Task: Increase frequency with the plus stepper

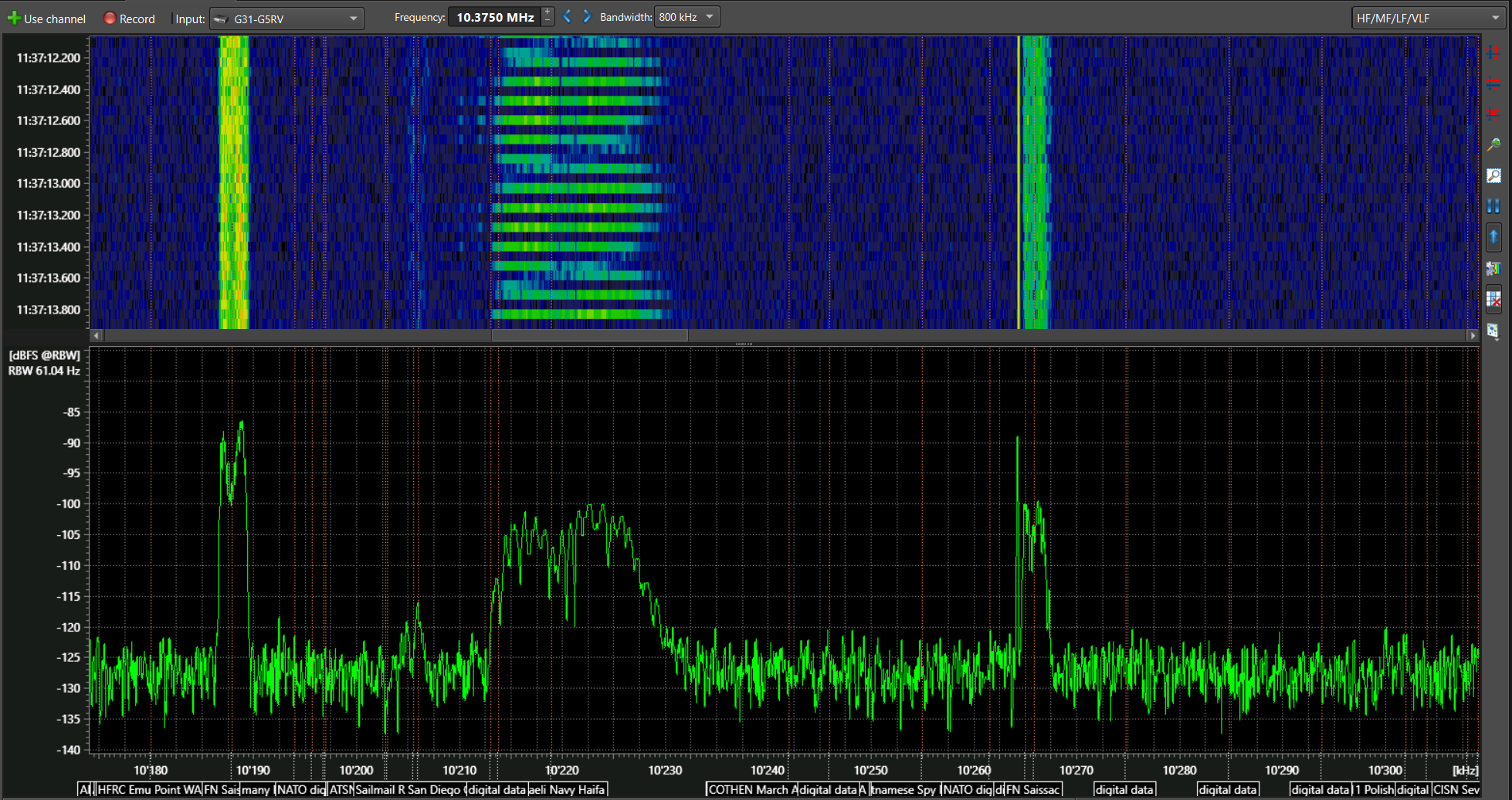Action: [548, 12]
